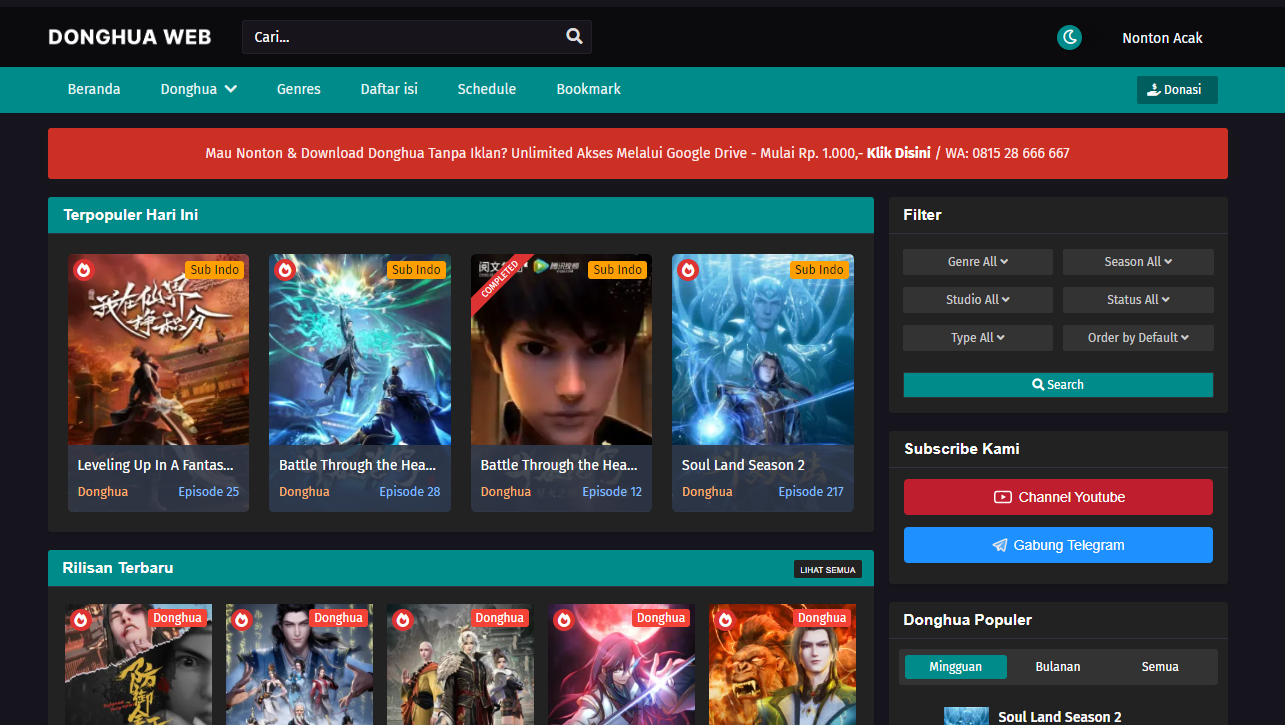
Task: Open the Battle Through the Heavens Episode 28 card
Action: (360, 383)
